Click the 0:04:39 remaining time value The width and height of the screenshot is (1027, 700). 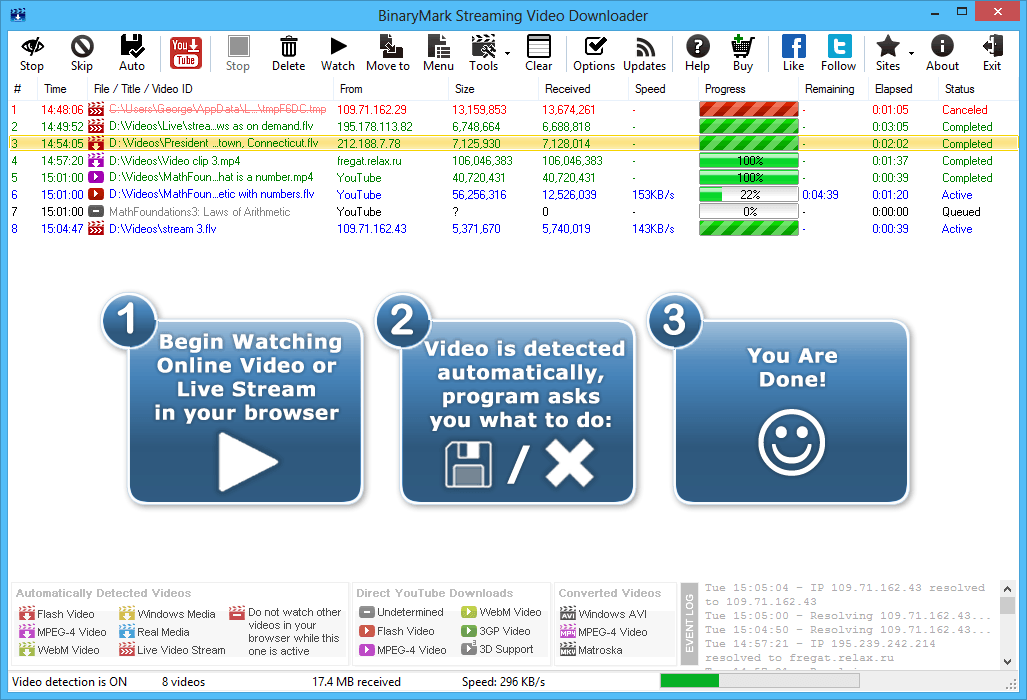click(x=820, y=194)
